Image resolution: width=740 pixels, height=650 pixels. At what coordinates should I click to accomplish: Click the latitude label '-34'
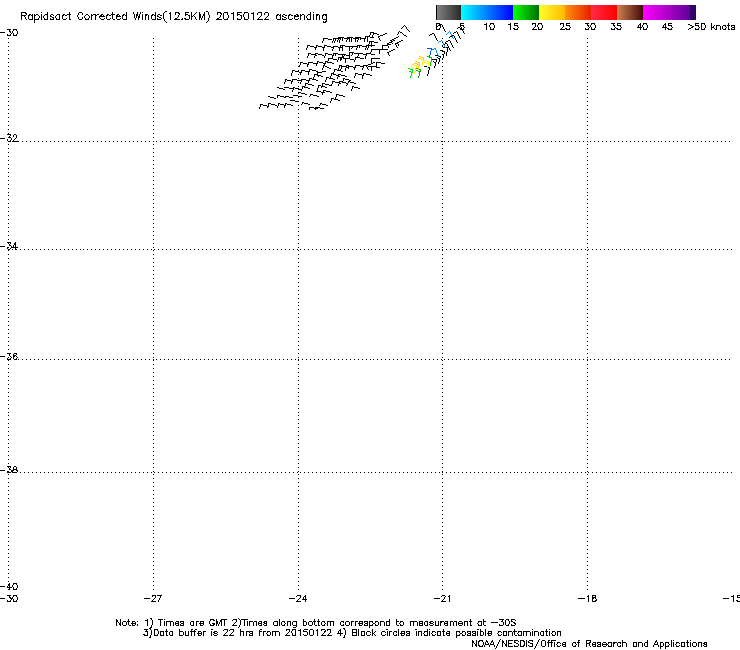[x=9, y=246]
